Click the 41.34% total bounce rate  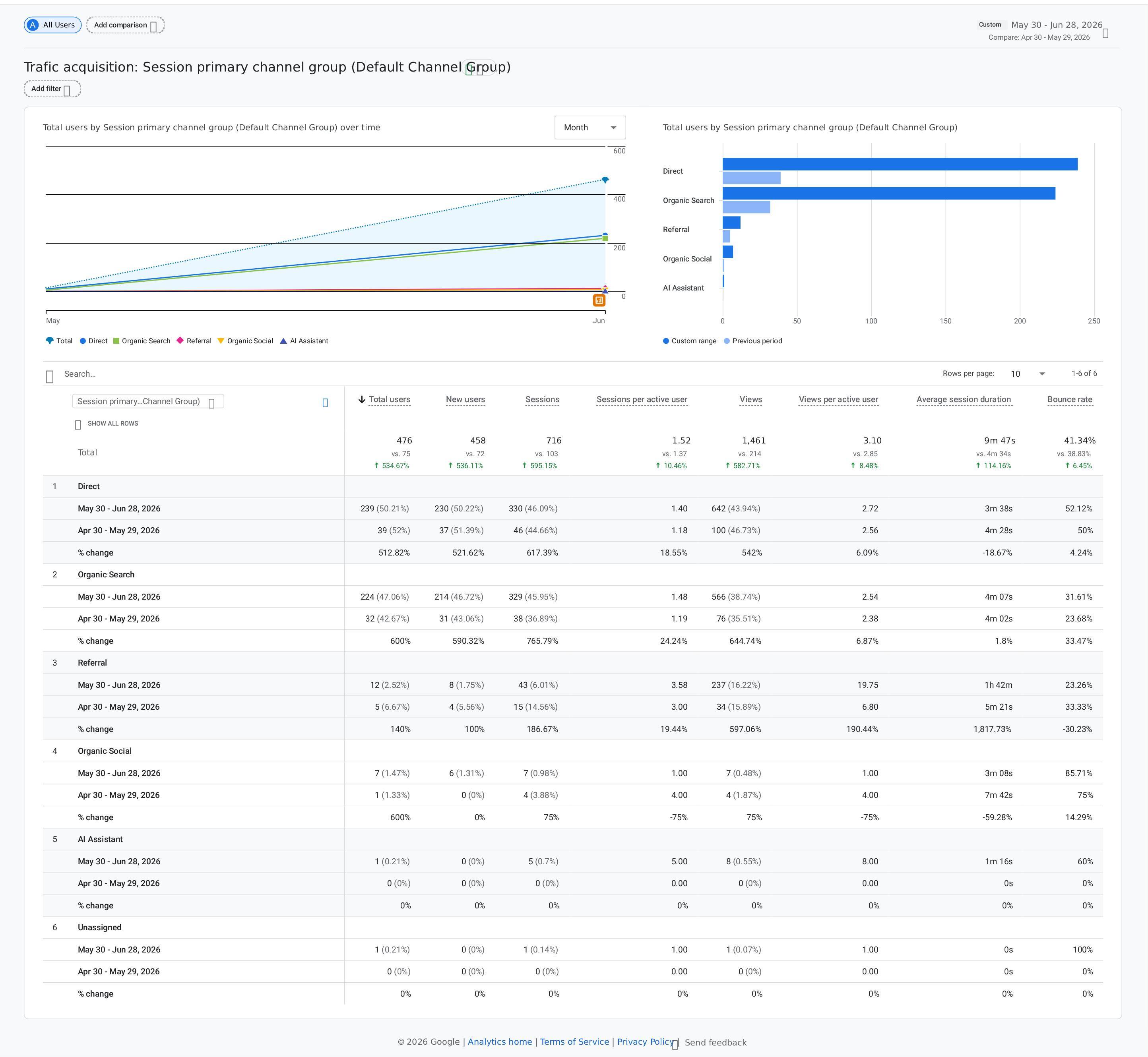tap(1079, 441)
